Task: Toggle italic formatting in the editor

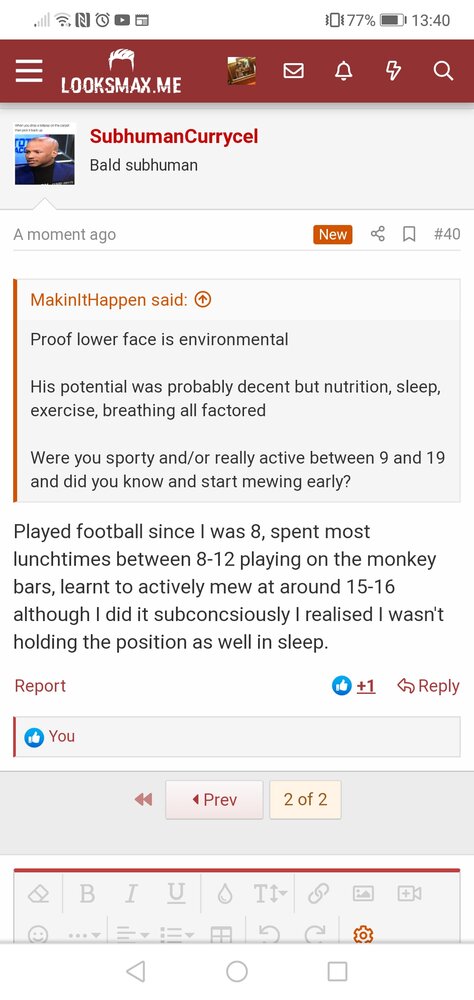Action: tap(131, 894)
